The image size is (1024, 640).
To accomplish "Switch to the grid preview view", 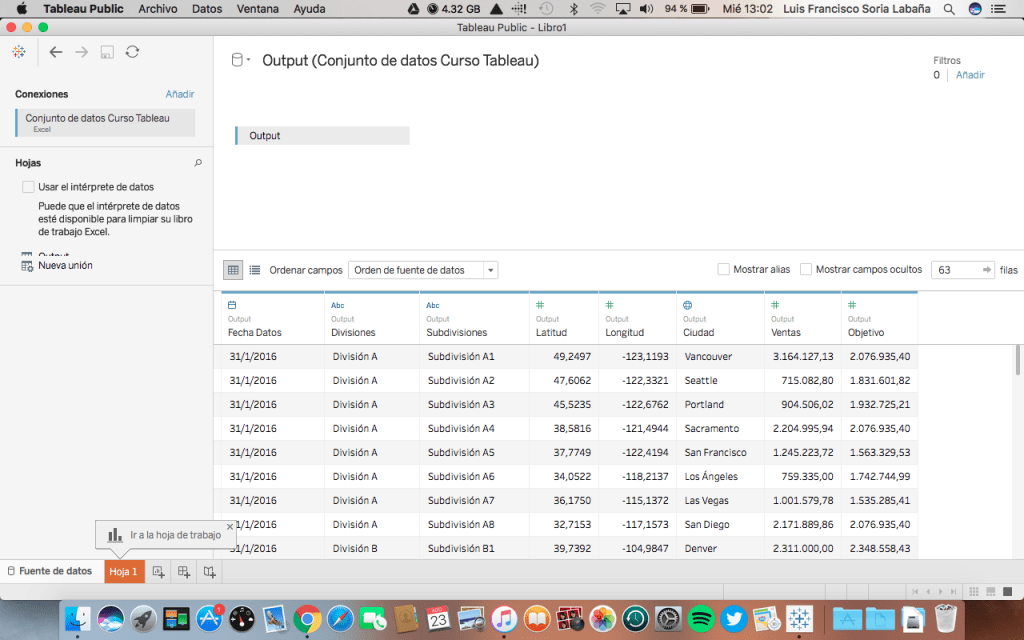I will tap(233, 270).
